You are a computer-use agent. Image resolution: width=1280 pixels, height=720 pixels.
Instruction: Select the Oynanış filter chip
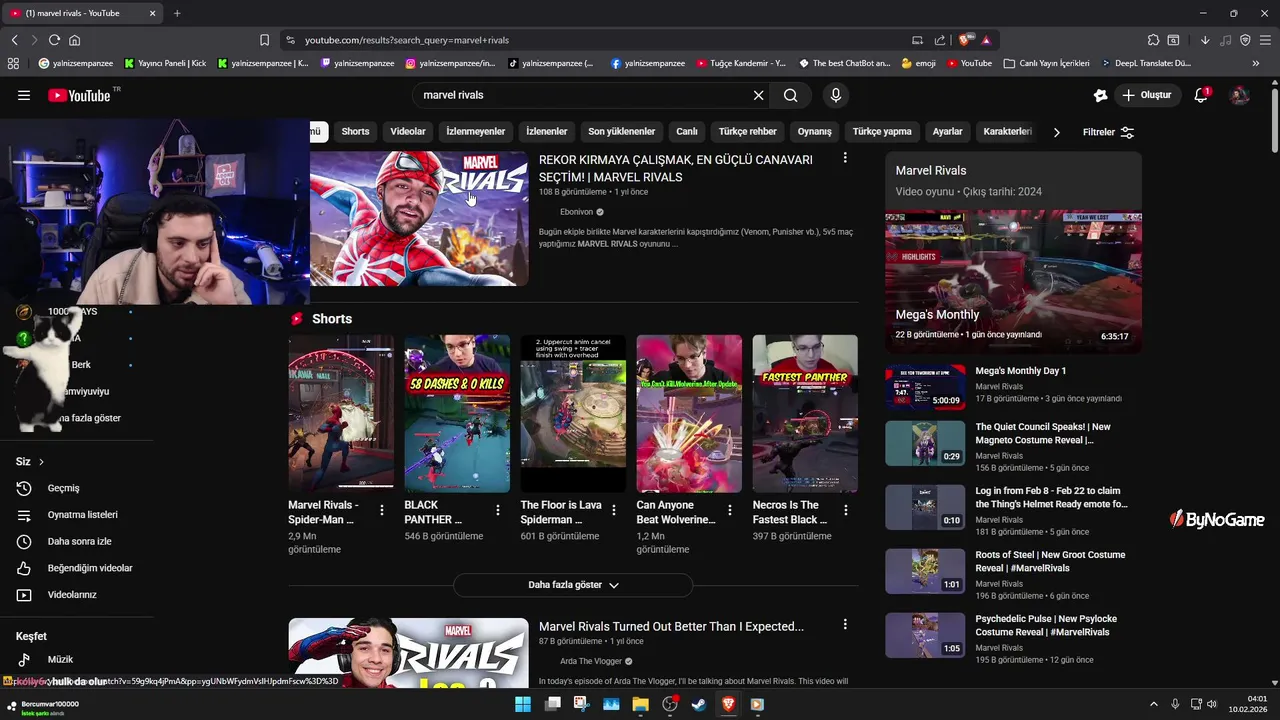click(815, 132)
